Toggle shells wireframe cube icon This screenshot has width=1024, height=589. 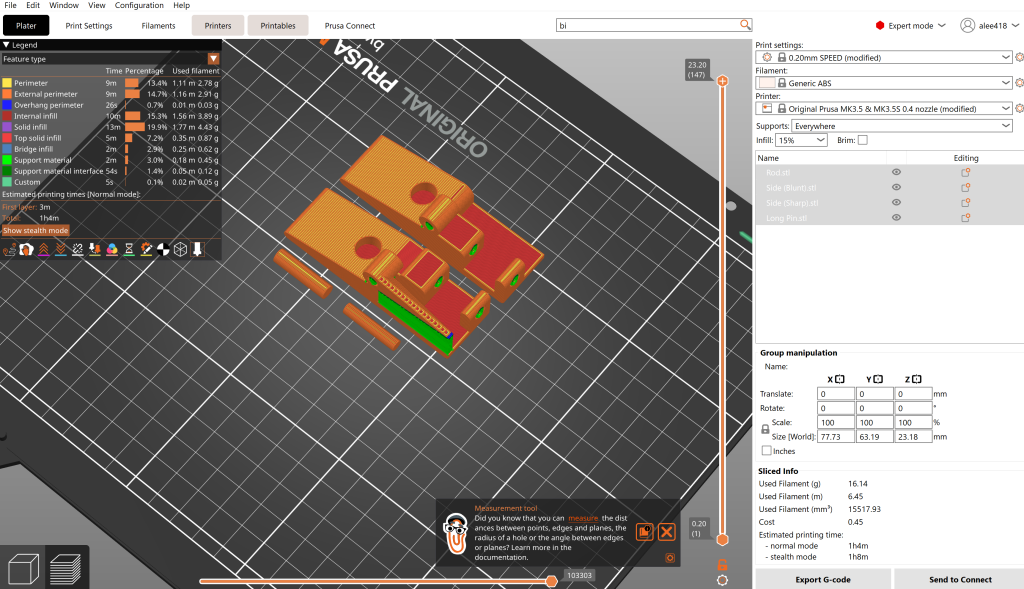(x=180, y=249)
